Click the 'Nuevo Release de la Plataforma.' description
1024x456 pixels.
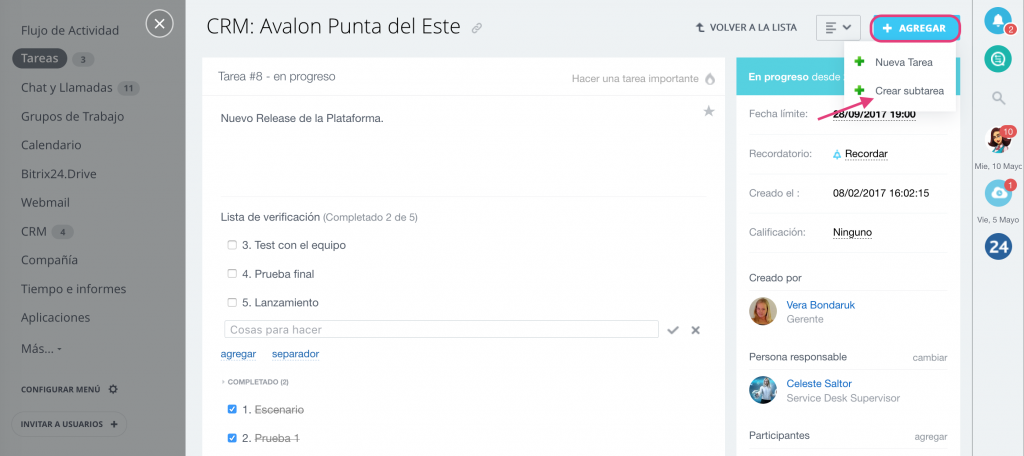click(x=302, y=119)
